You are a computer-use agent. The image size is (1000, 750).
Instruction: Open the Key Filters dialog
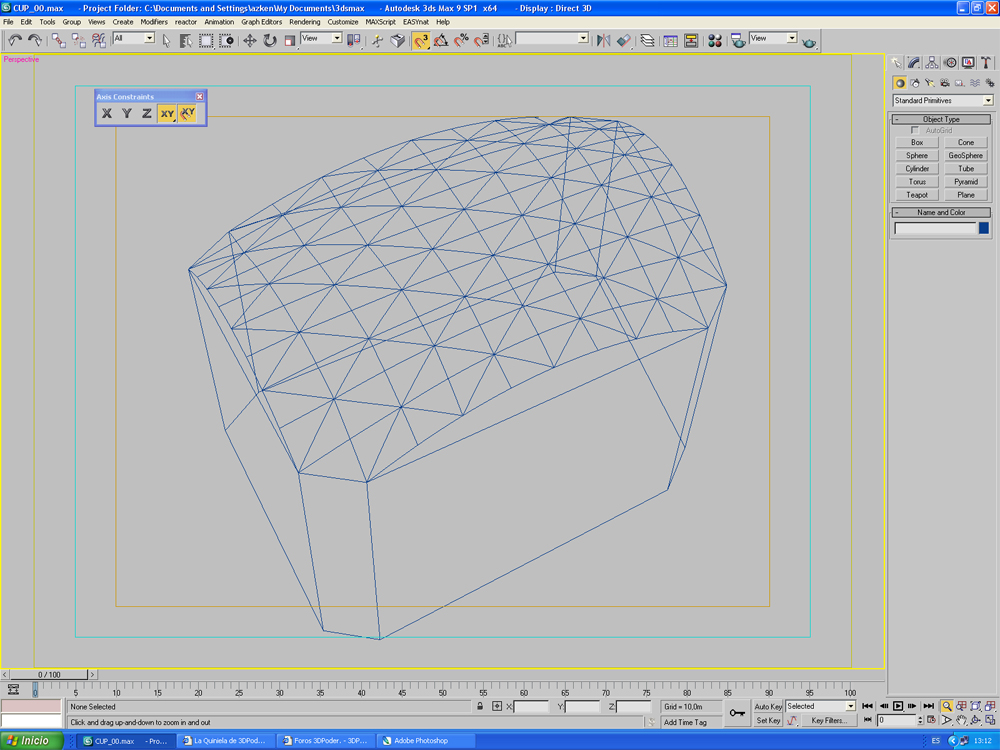point(828,721)
